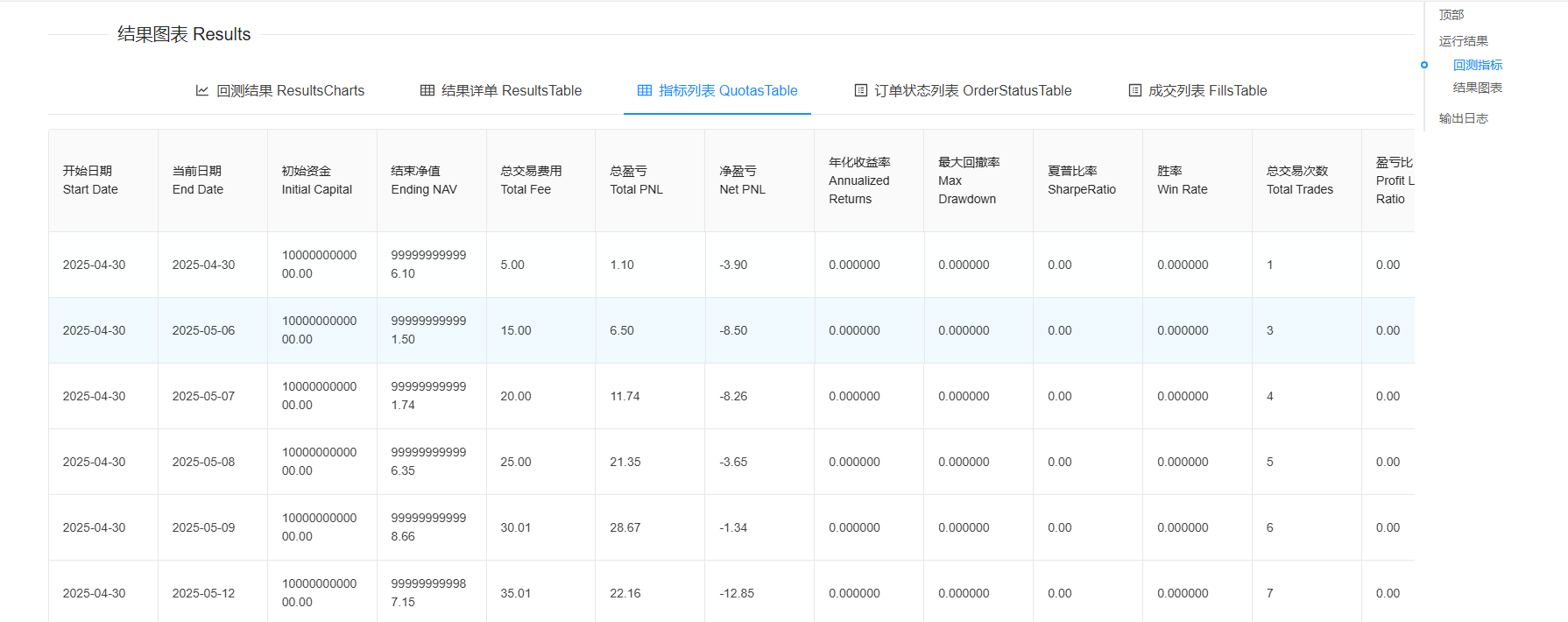Switch to the 回测结果 ResultsCharts tab

[290, 90]
